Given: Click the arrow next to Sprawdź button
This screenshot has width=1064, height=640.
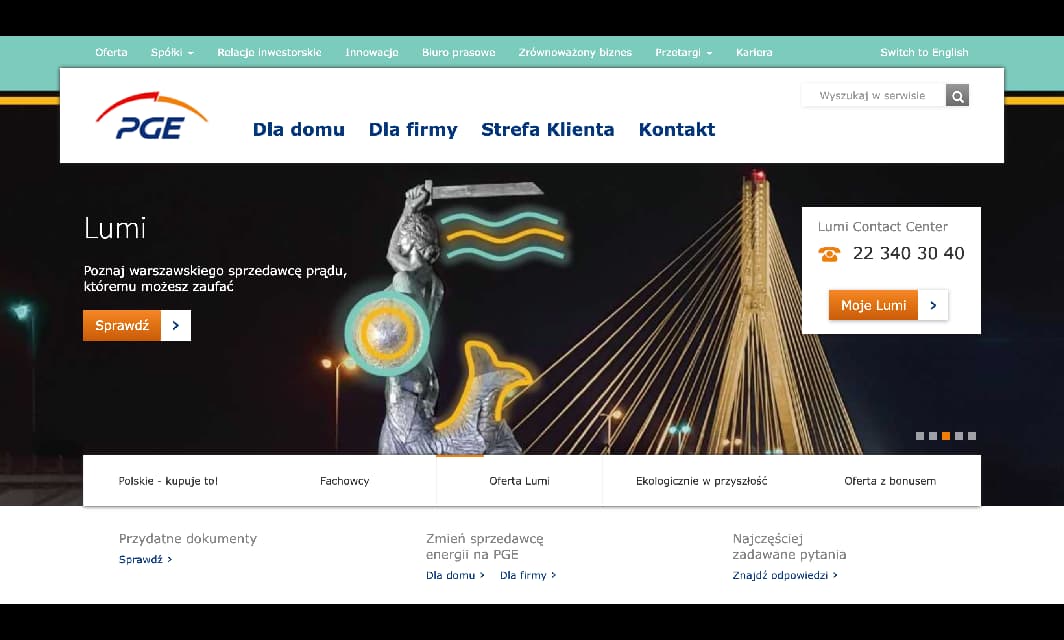Looking at the screenshot, I should [176, 325].
